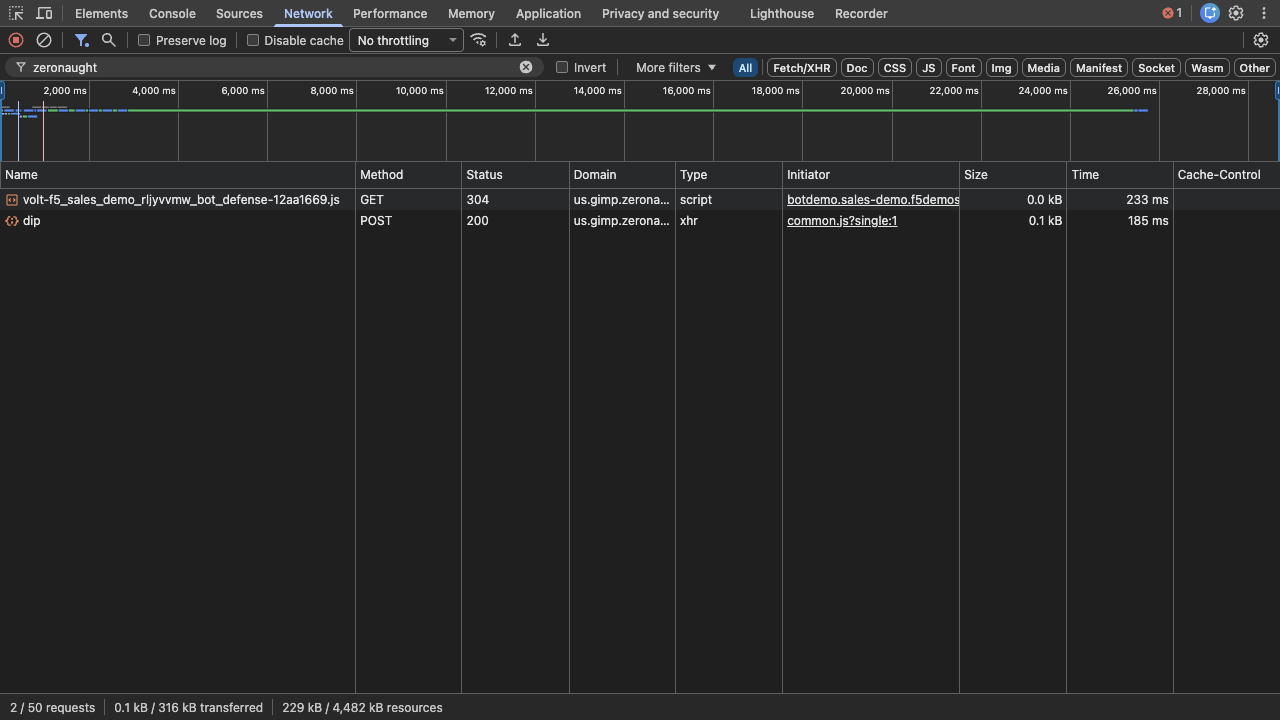Import a HAR file
The image size is (1280, 720).
514,40
